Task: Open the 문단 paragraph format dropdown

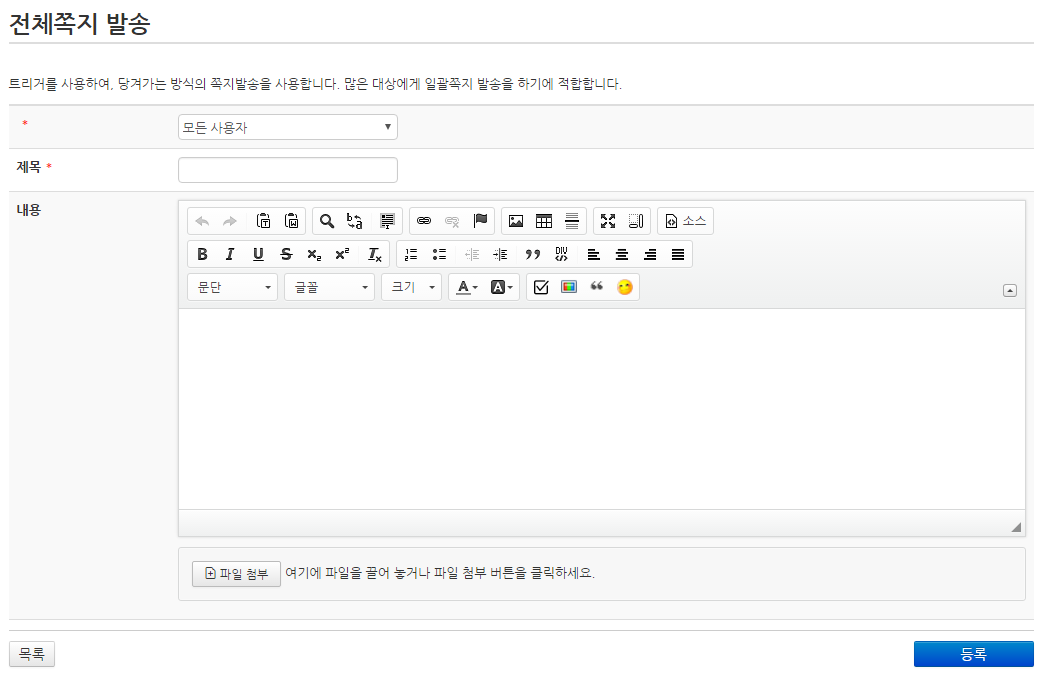Action: tap(232, 287)
